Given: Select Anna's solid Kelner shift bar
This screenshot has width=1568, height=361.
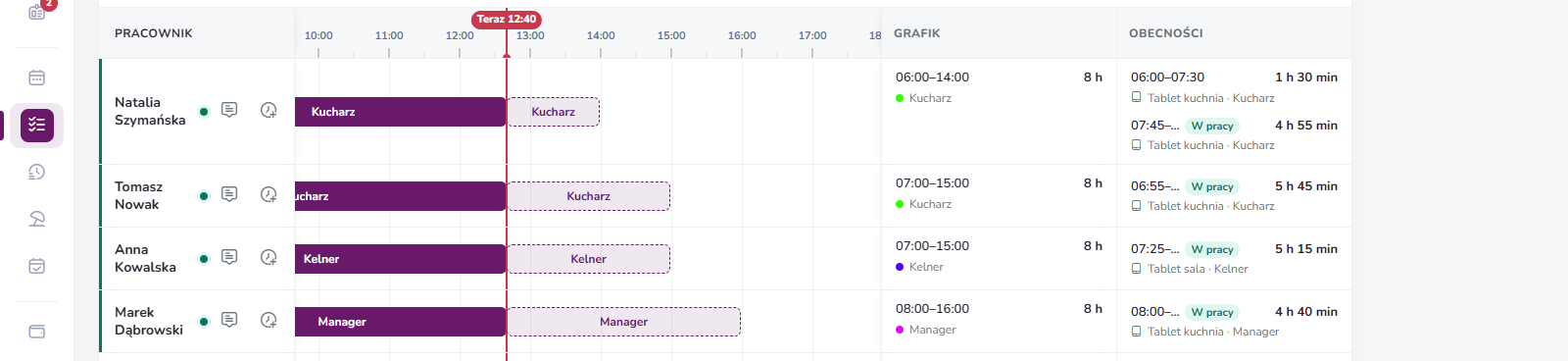Looking at the screenshot, I should (400, 259).
